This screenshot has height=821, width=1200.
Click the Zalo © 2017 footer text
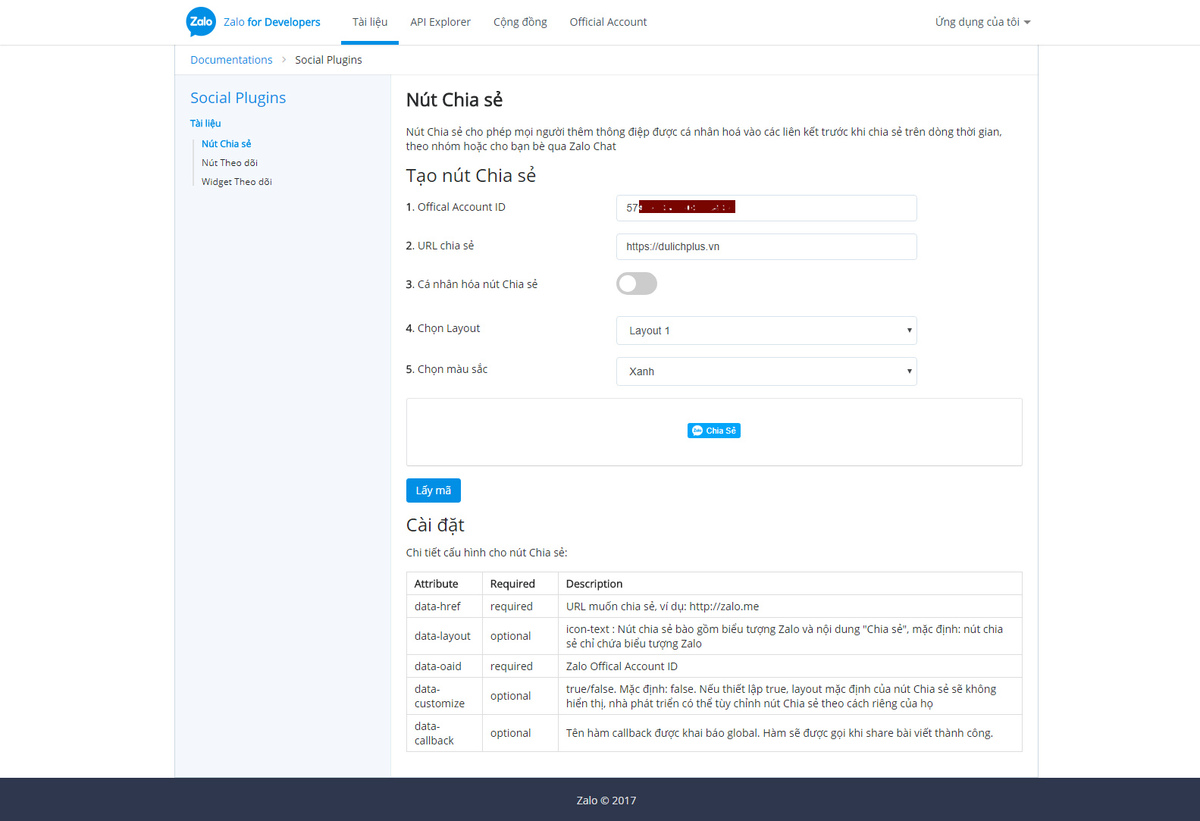pyautogui.click(x=606, y=800)
